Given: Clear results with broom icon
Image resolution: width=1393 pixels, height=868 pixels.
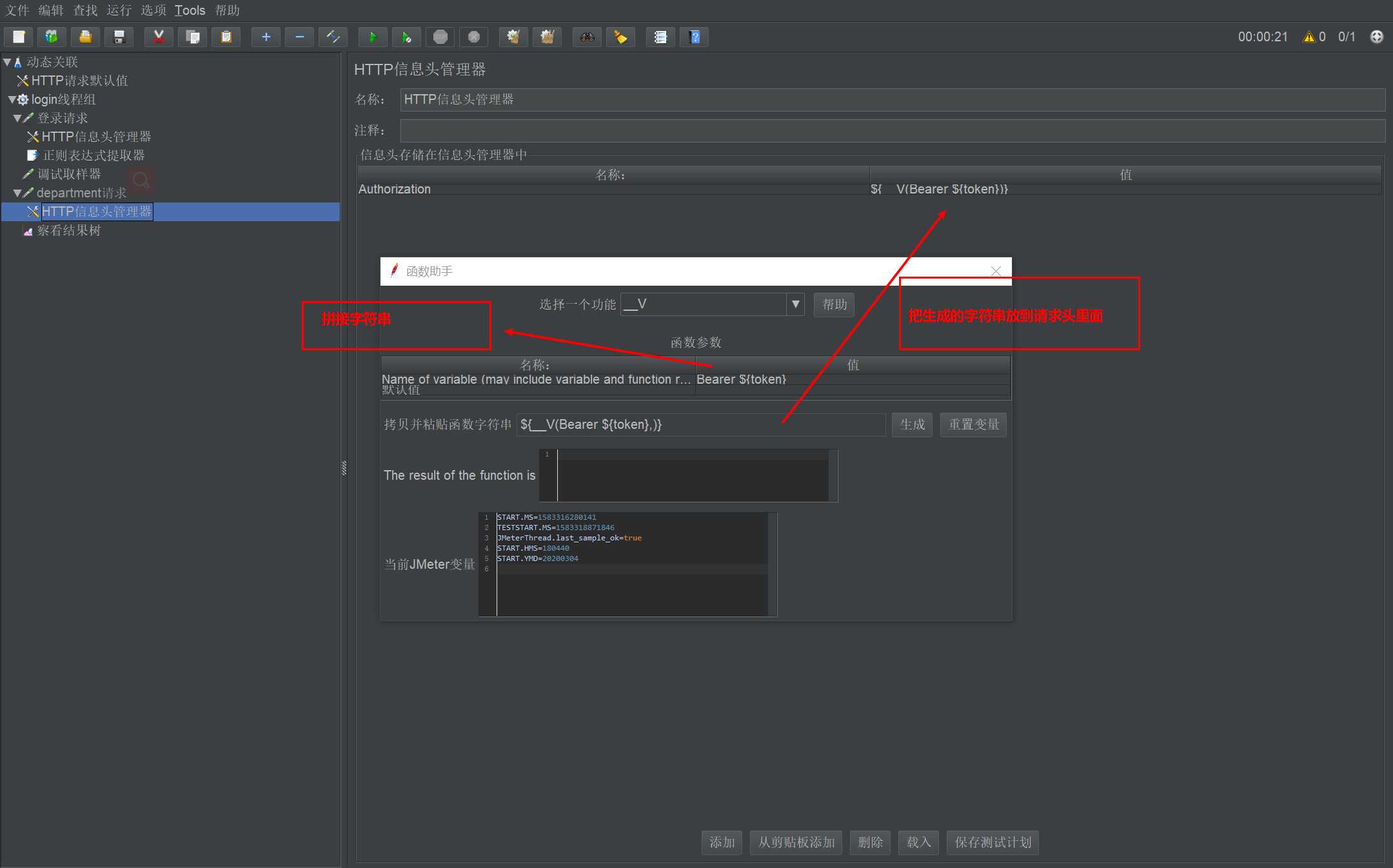Looking at the screenshot, I should [513, 37].
